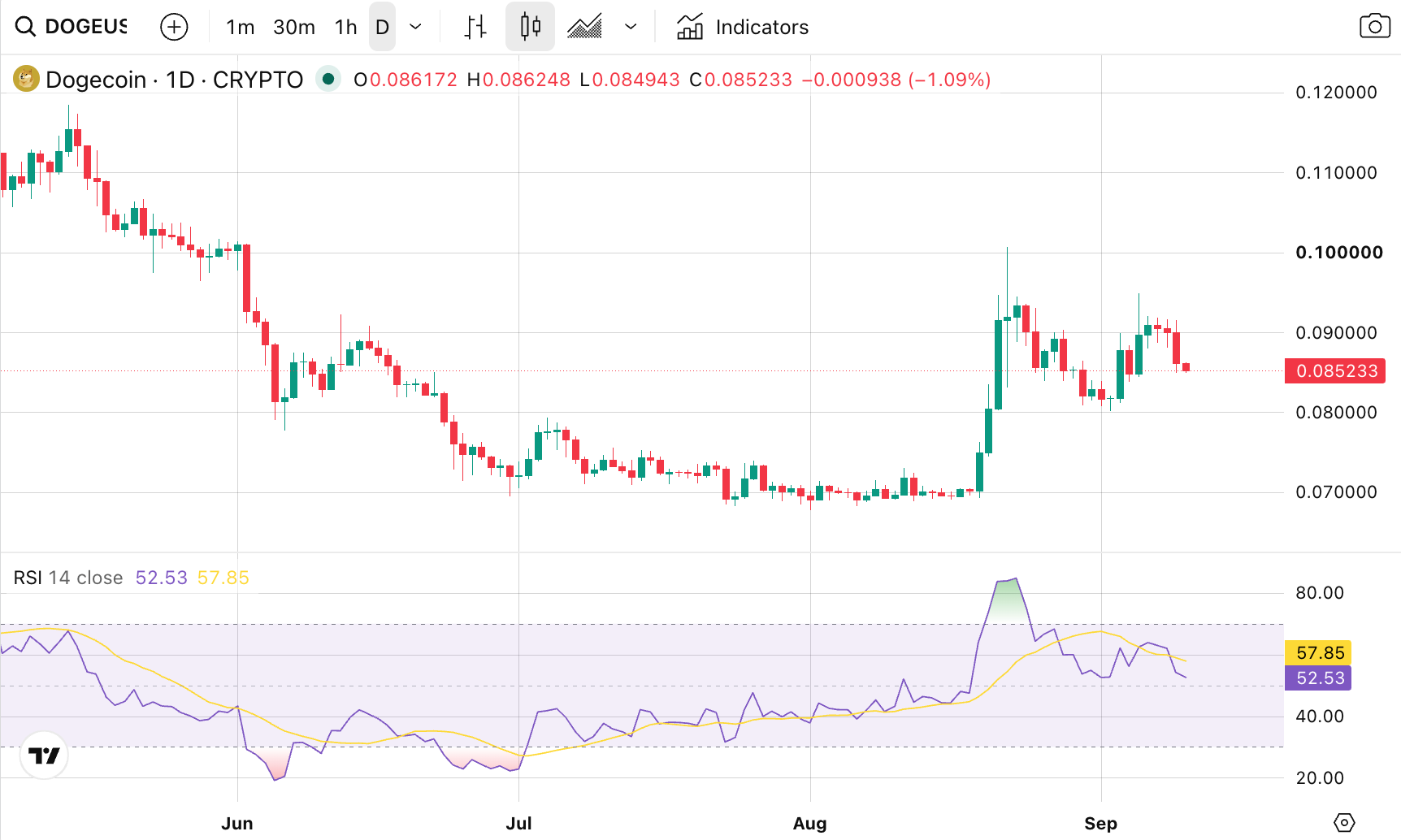Expand the chart style dropdown arrow

631,27
